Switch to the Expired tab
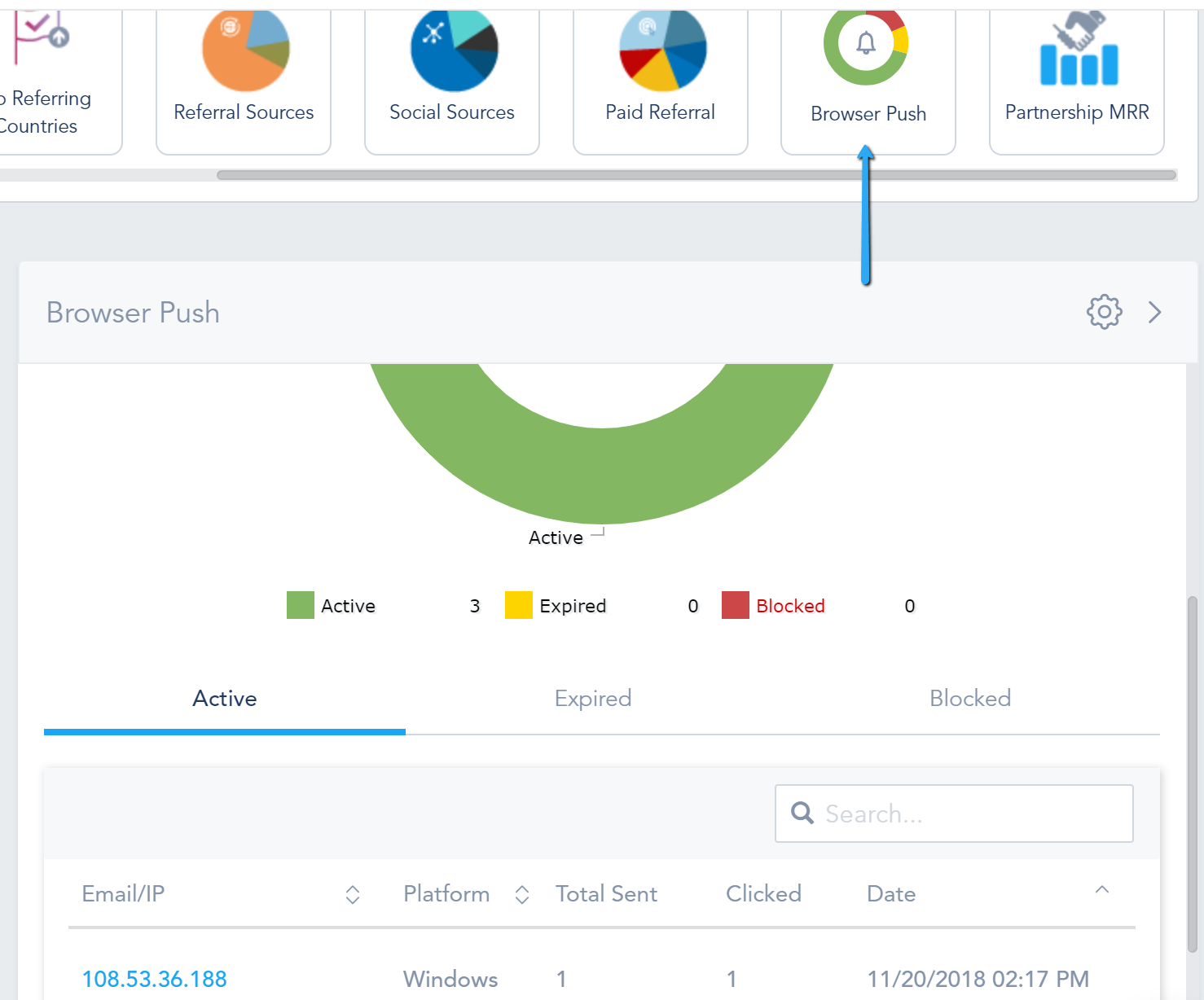This screenshot has width=1204, height=1000. (x=593, y=700)
